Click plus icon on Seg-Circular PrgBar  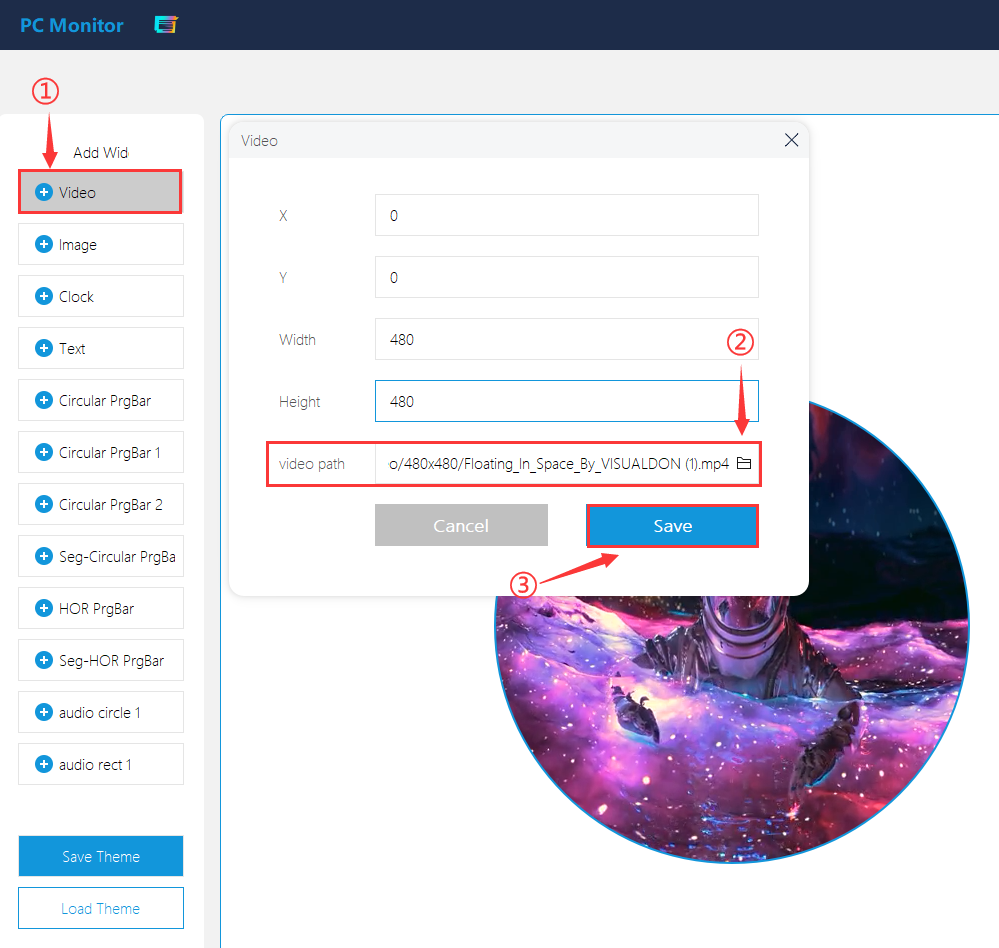coord(43,556)
